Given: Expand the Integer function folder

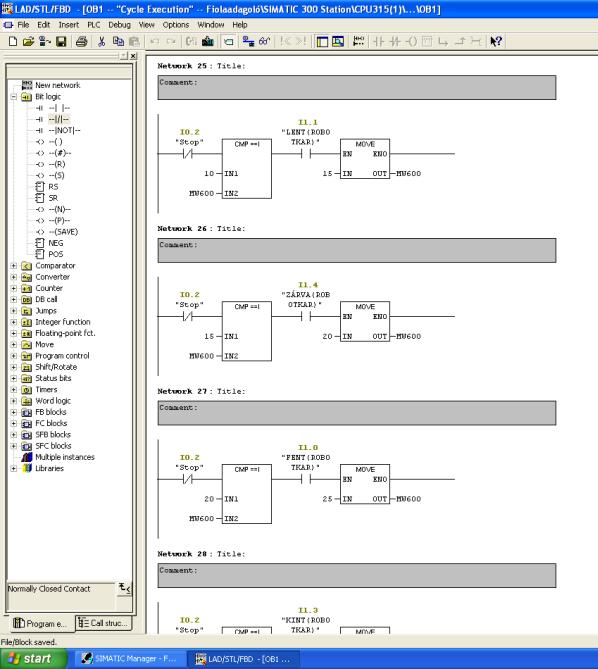Looking at the screenshot, I should (14, 322).
